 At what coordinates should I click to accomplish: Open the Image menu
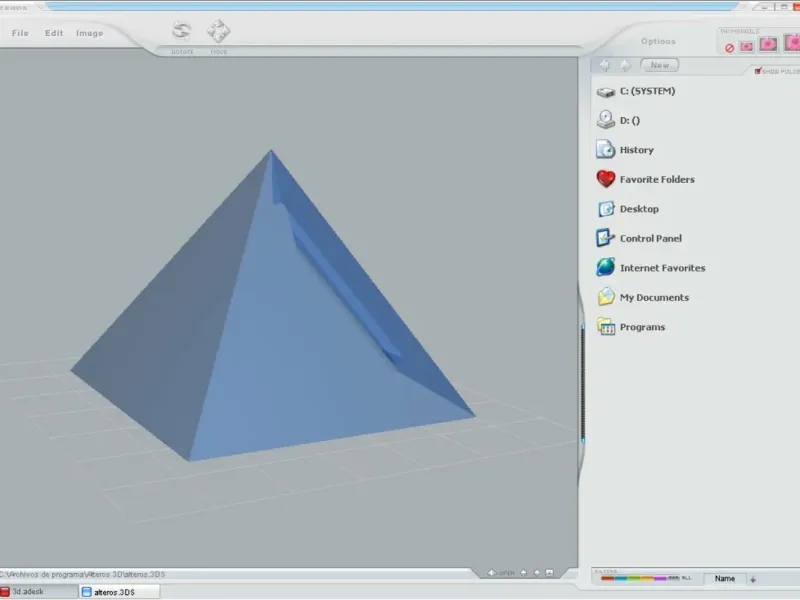[89, 33]
